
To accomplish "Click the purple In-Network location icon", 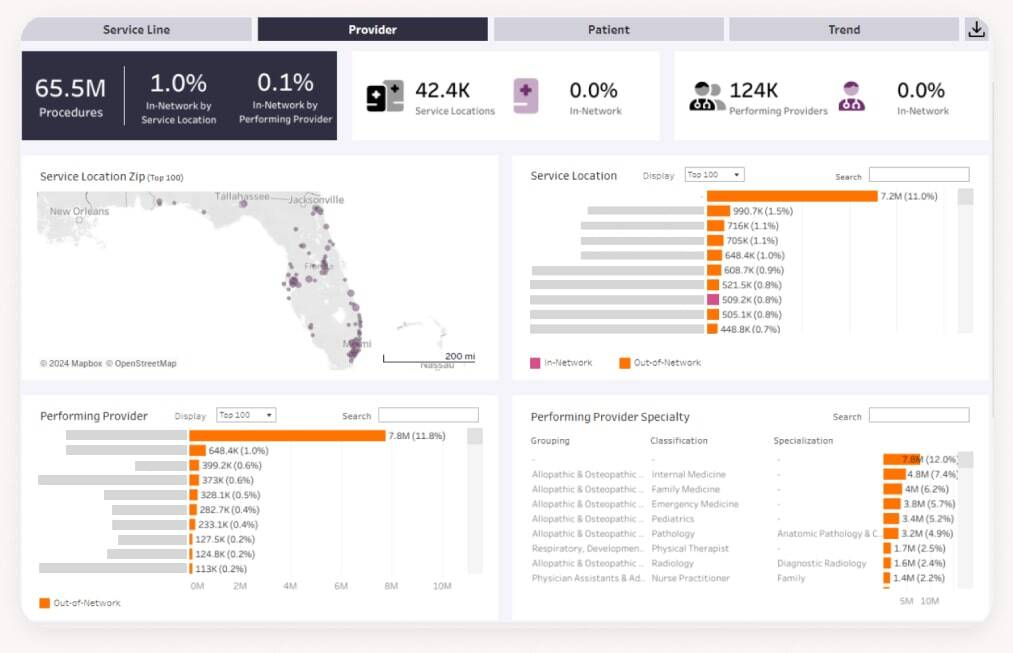I will (525, 96).
